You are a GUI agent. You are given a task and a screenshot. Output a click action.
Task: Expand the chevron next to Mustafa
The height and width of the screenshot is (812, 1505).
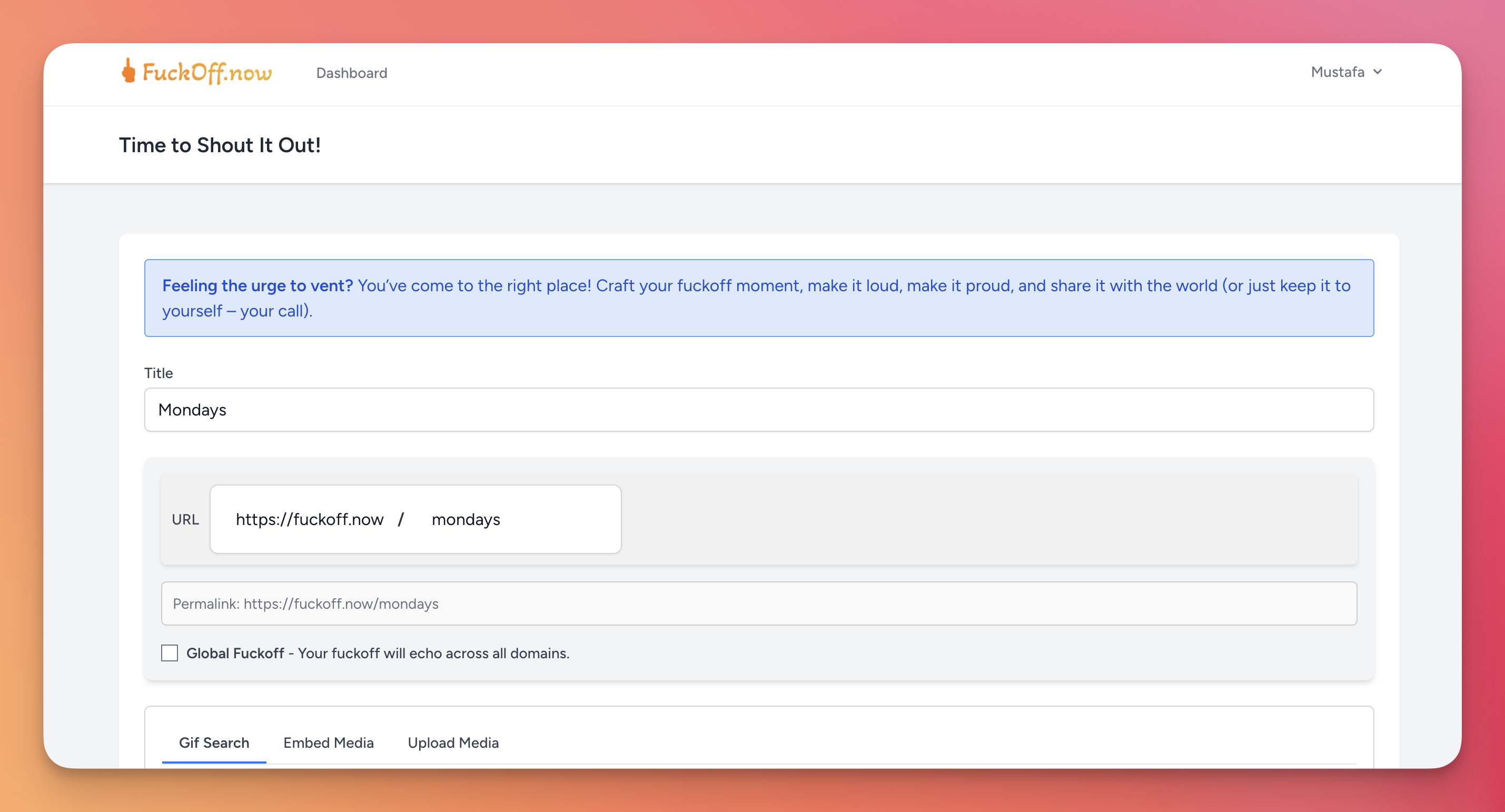tap(1377, 72)
